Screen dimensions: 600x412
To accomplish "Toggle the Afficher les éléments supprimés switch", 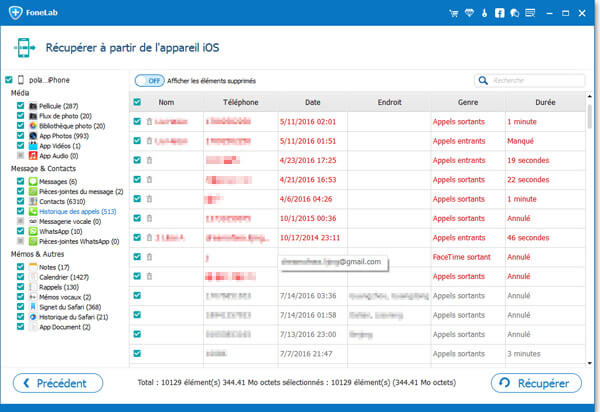I will (149, 80).
